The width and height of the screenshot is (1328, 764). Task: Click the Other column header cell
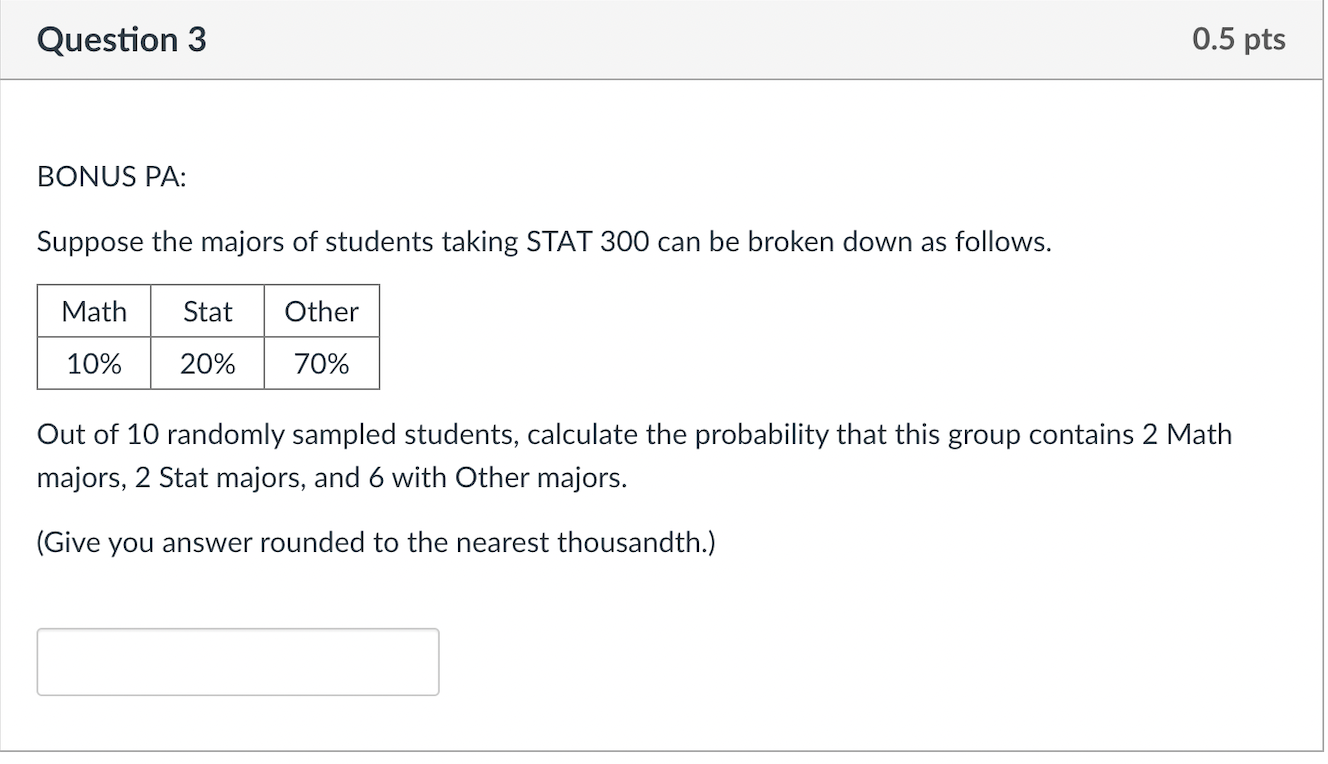coord(321,311)
